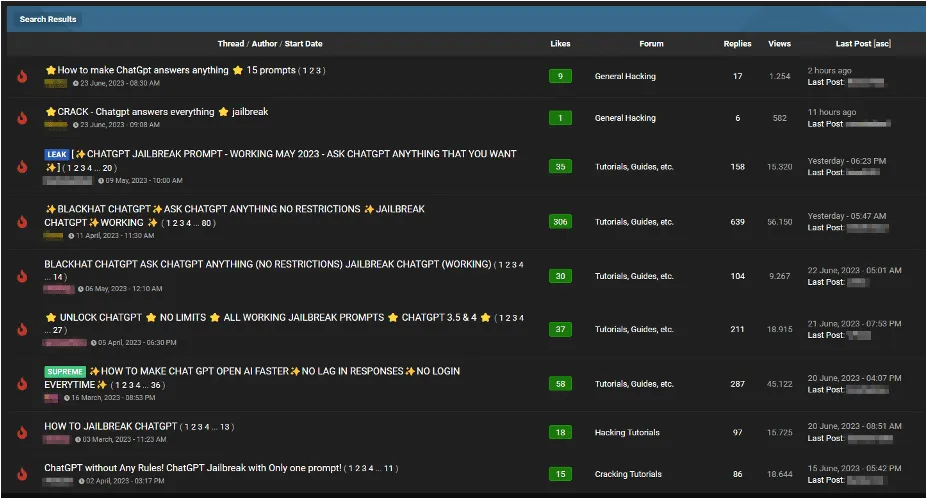Click flame icon beside the thread with 306 likes
This screenshot has width=927, height=499.
22,222
